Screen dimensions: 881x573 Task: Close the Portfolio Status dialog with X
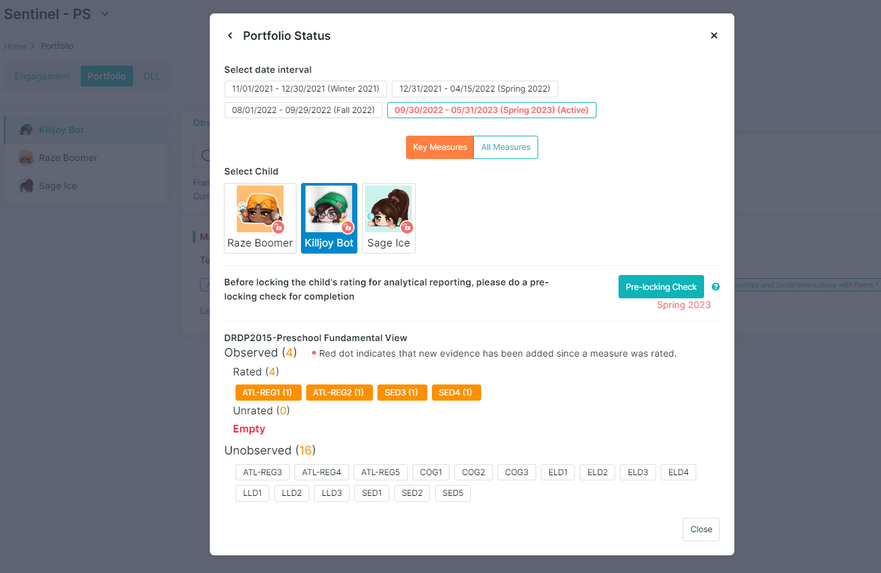point(714,35)
